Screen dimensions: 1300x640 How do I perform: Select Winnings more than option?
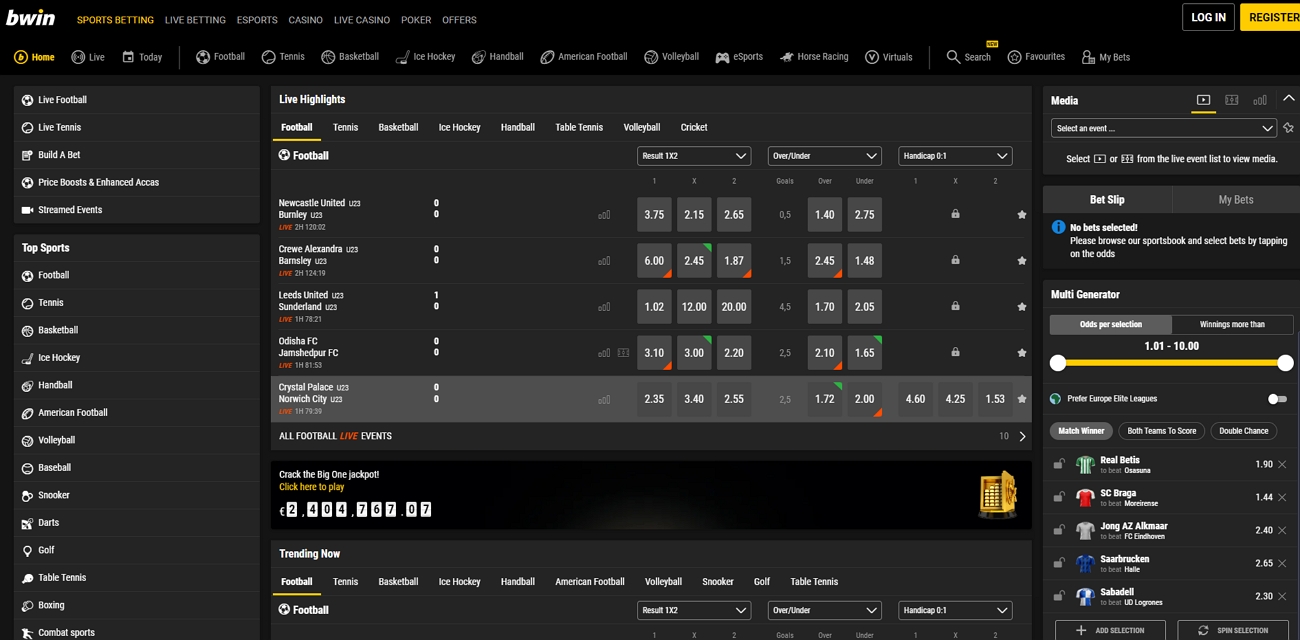tap(1232, 324)
